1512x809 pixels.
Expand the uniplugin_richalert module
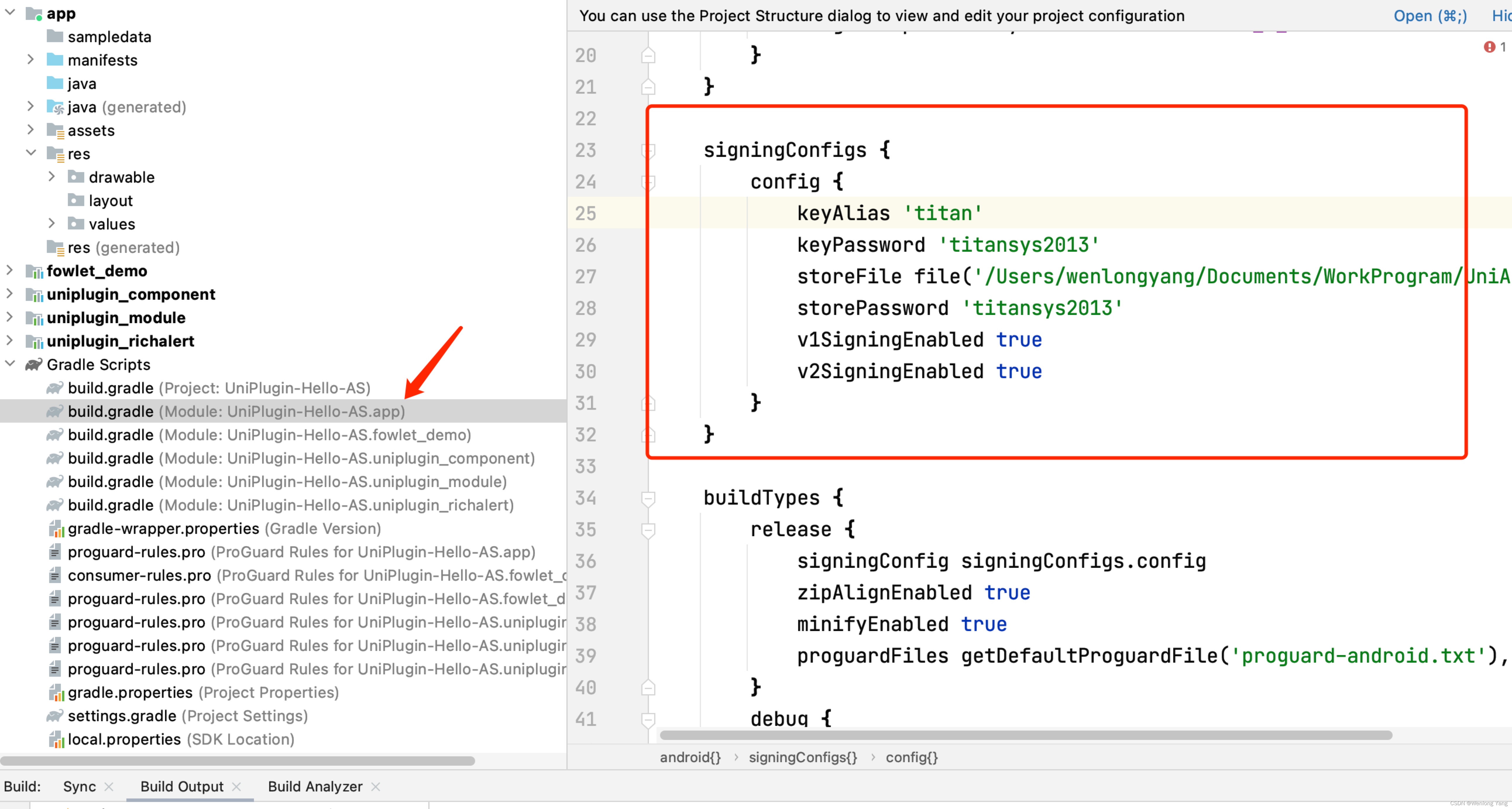pyautogui.click(x=10, y=340)
